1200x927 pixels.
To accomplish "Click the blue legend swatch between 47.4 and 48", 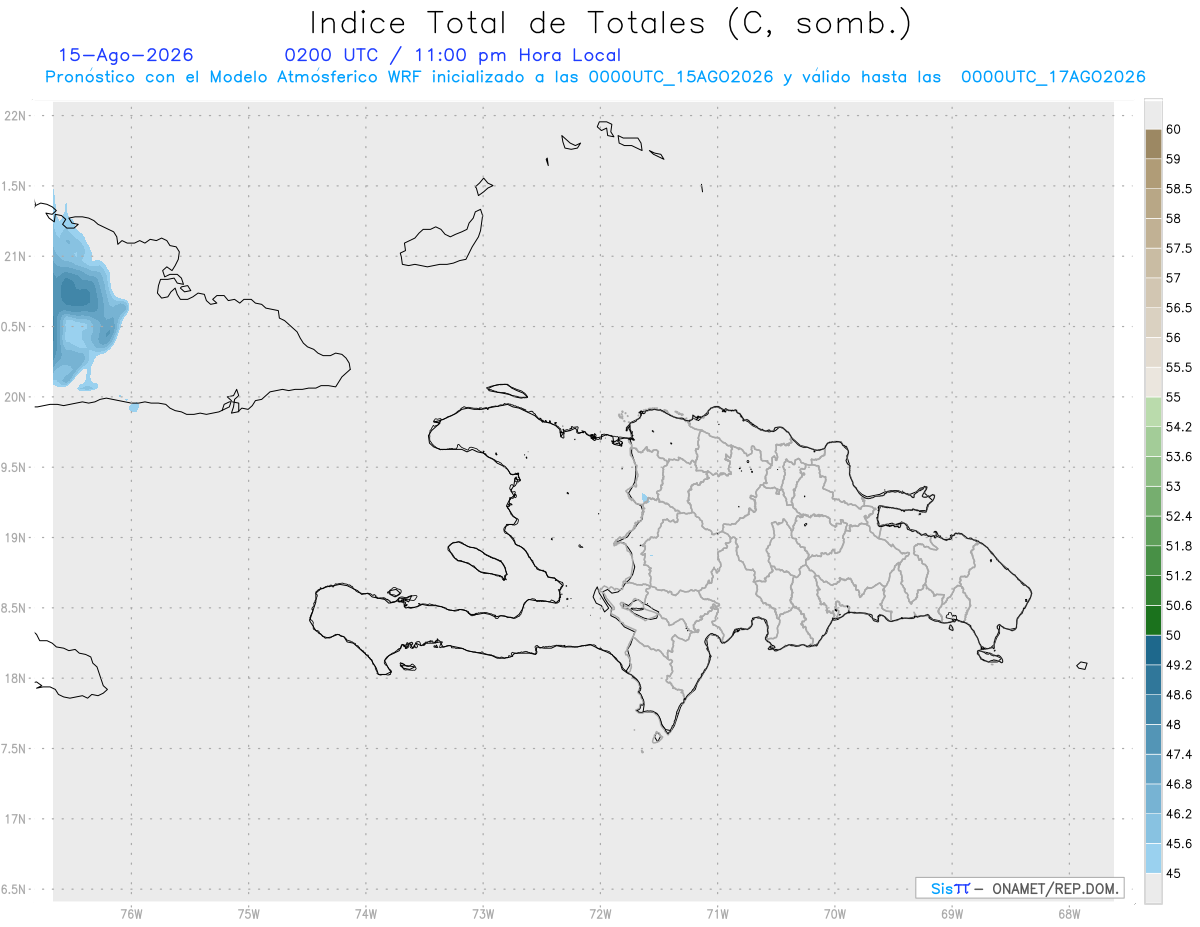I will [x=1153, y=739].
